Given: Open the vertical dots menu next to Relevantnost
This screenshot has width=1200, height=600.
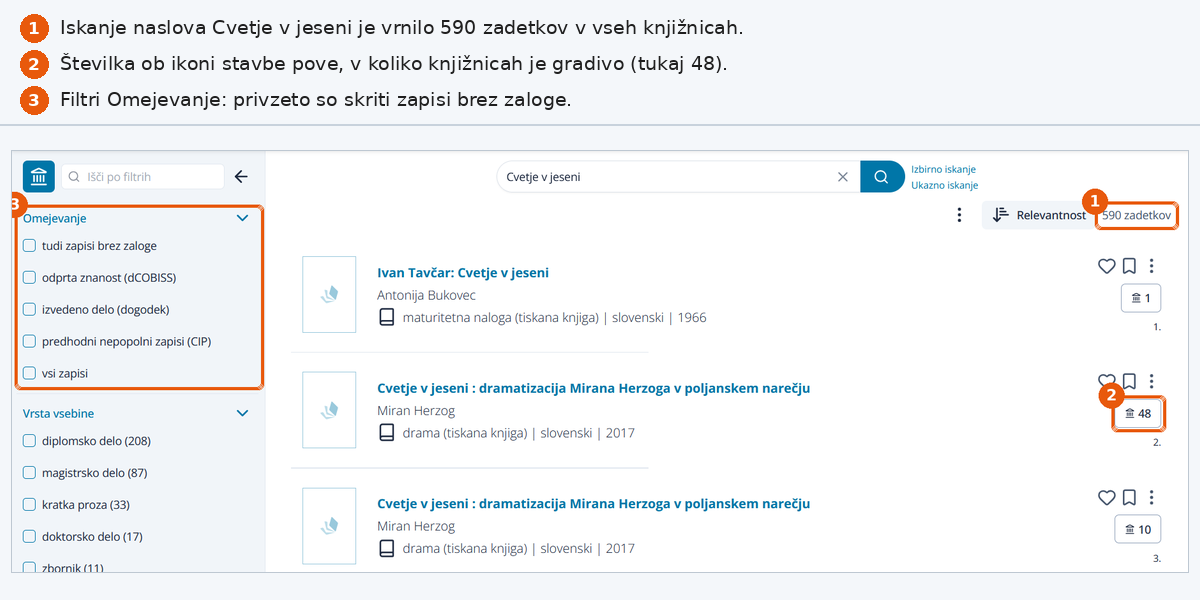Looking at the screenshot, I should point(959,215).
